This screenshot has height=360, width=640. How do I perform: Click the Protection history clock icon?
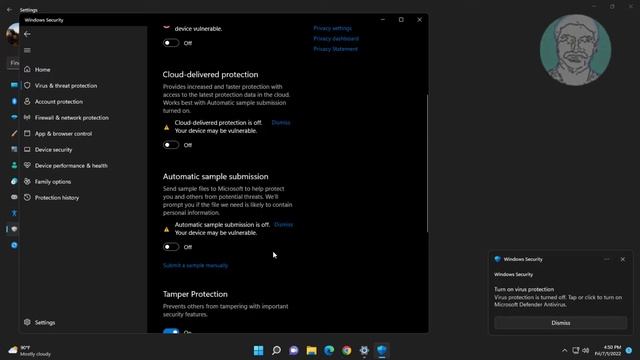tap(27, 198)
